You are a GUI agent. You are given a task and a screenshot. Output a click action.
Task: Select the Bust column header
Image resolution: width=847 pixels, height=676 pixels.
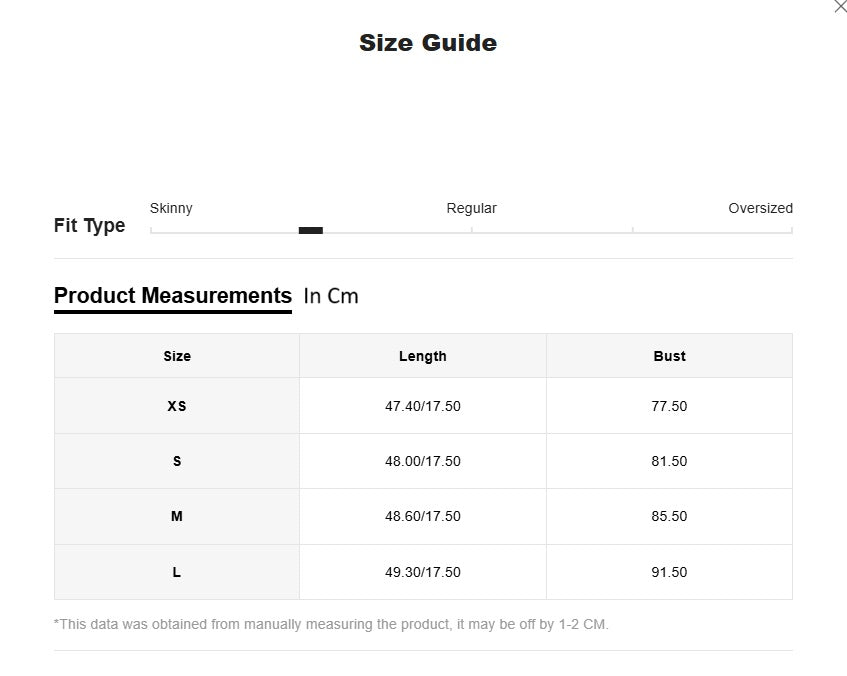pos(669,356)
